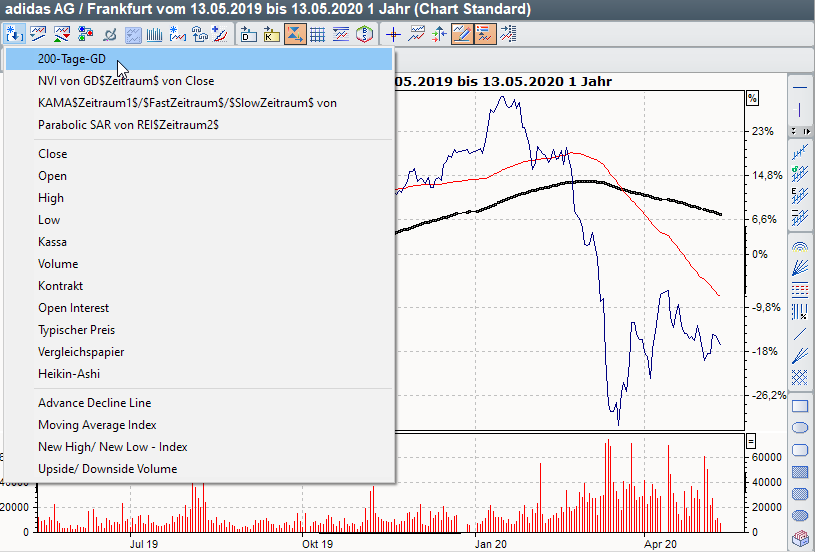The height and width of the screenshot is (552, 815).
Task: Select Heikin-Ashi menu entry
Action: (x=69, y=374)
